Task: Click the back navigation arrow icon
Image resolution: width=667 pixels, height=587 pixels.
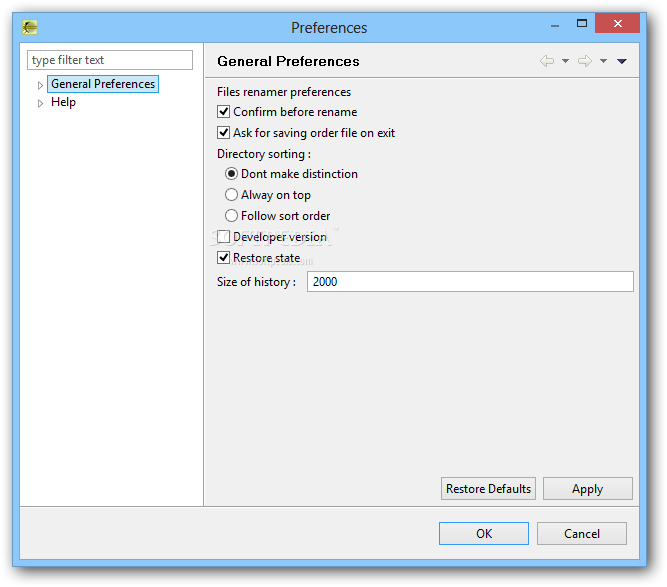Action: click(547, 61)
